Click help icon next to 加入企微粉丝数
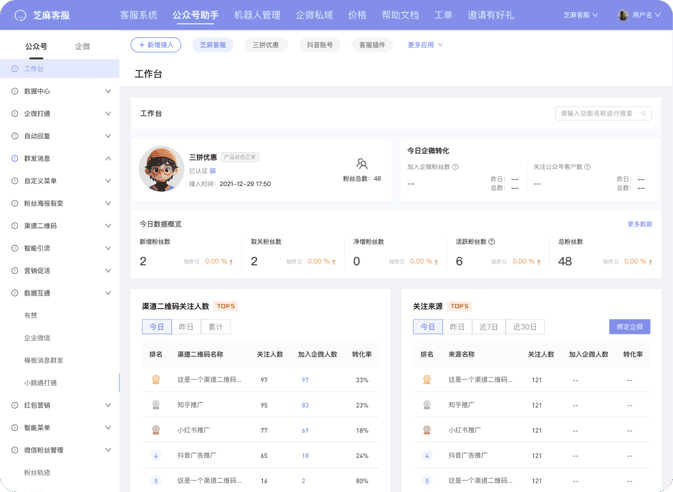The width and height of the screenshot is (673, 492). pos(455,167)
